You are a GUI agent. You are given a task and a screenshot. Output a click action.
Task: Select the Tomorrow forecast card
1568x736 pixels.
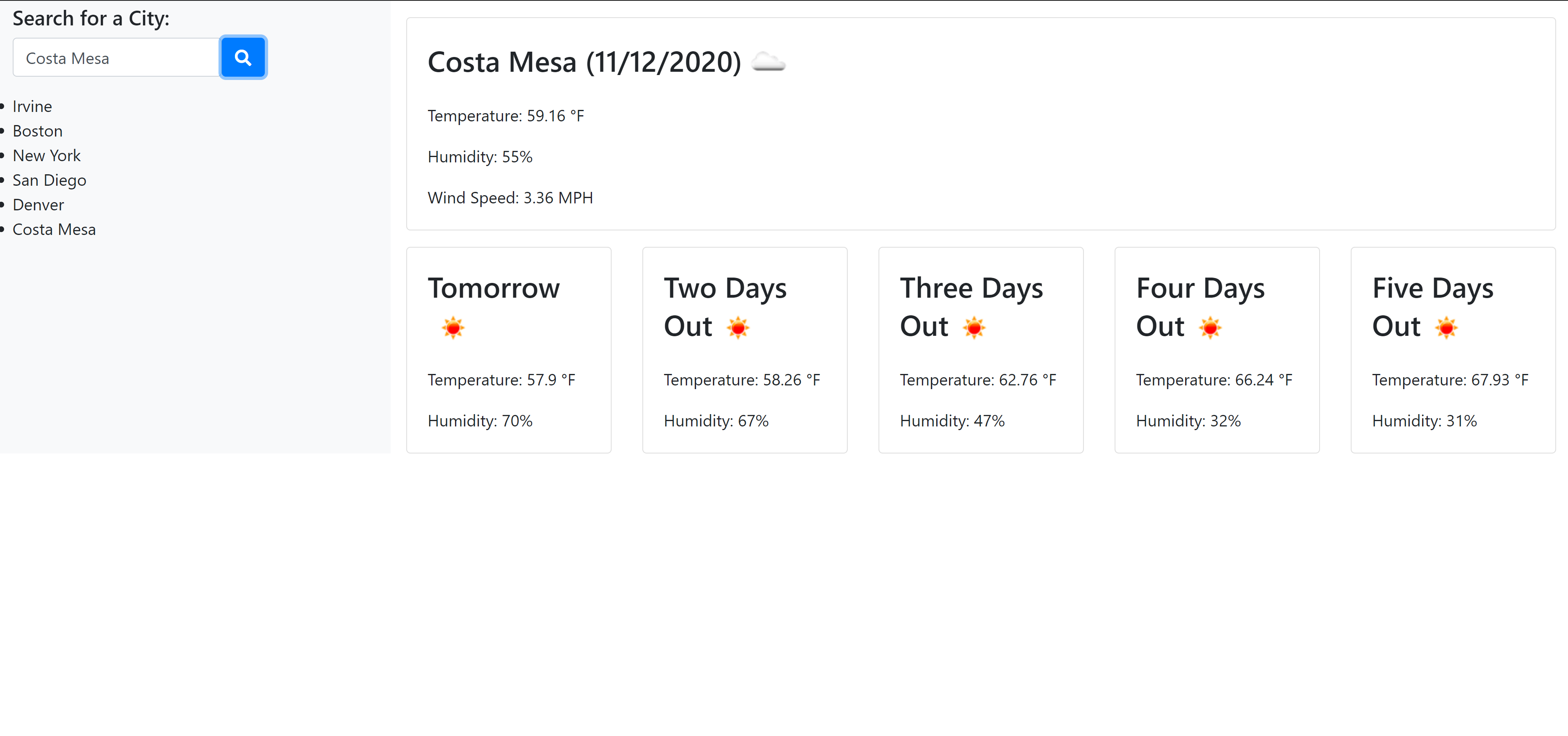coord(509,350)
